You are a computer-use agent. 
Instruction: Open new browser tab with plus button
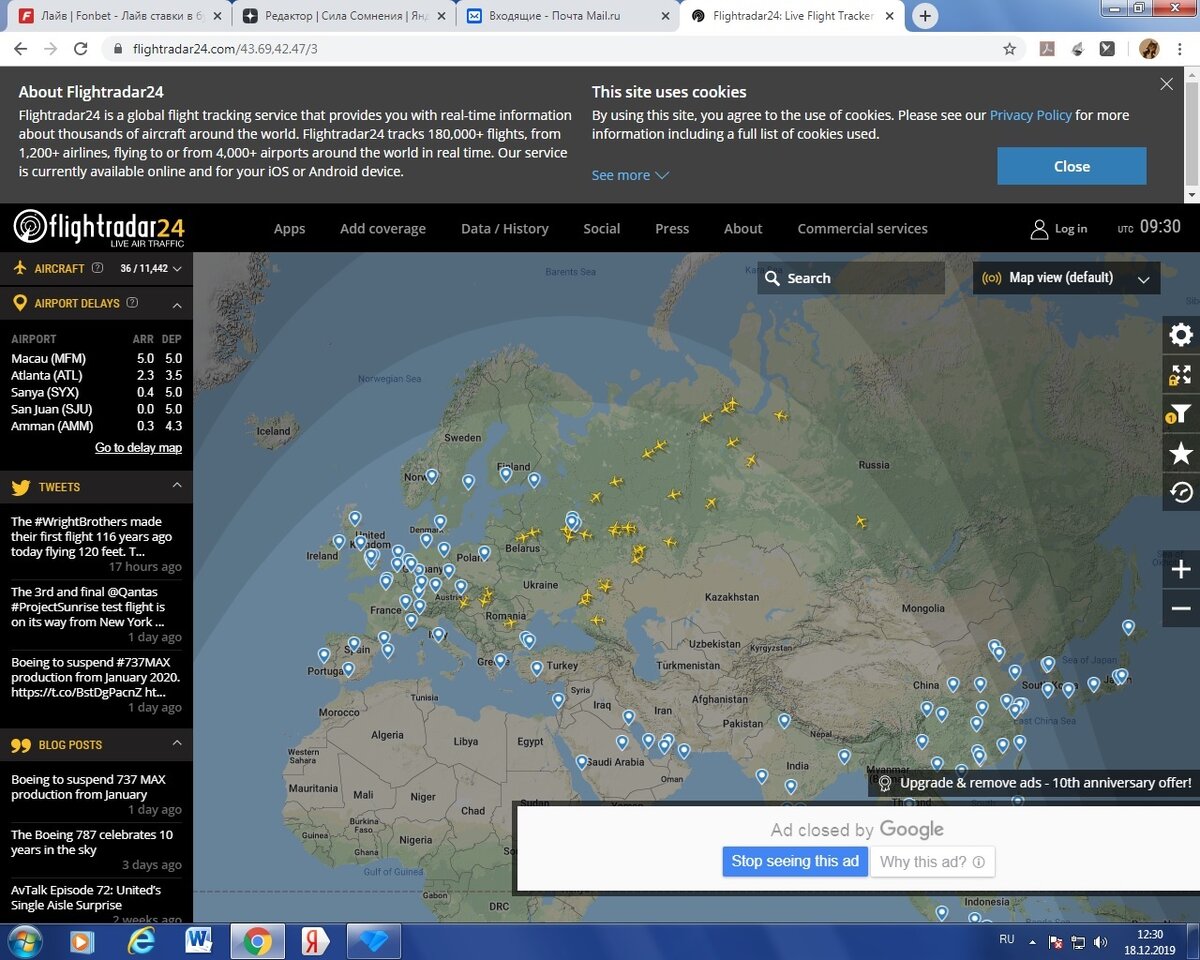pyautogui.click(x=925, y=16)
